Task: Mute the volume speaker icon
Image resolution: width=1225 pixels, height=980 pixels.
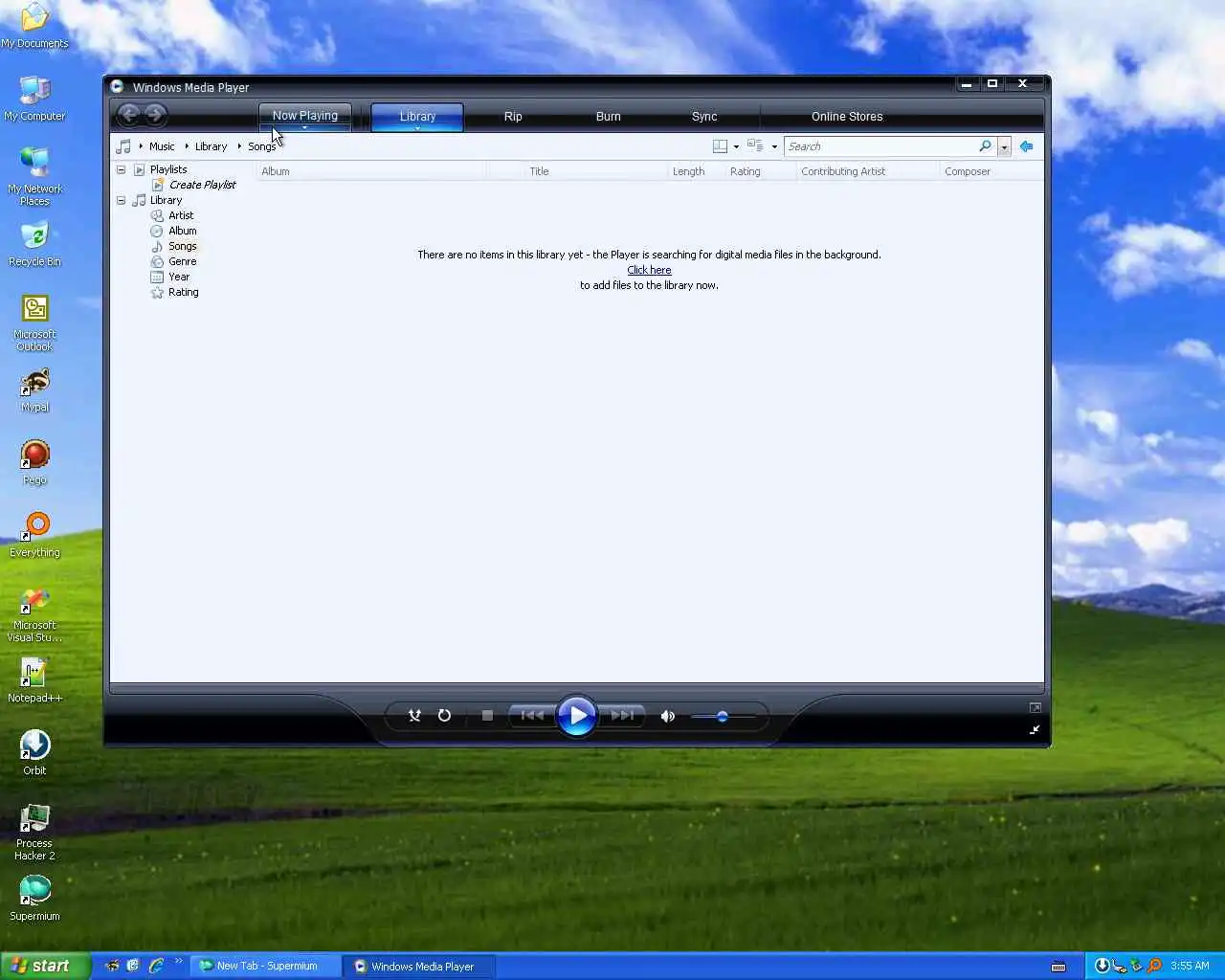Action: 667,716
